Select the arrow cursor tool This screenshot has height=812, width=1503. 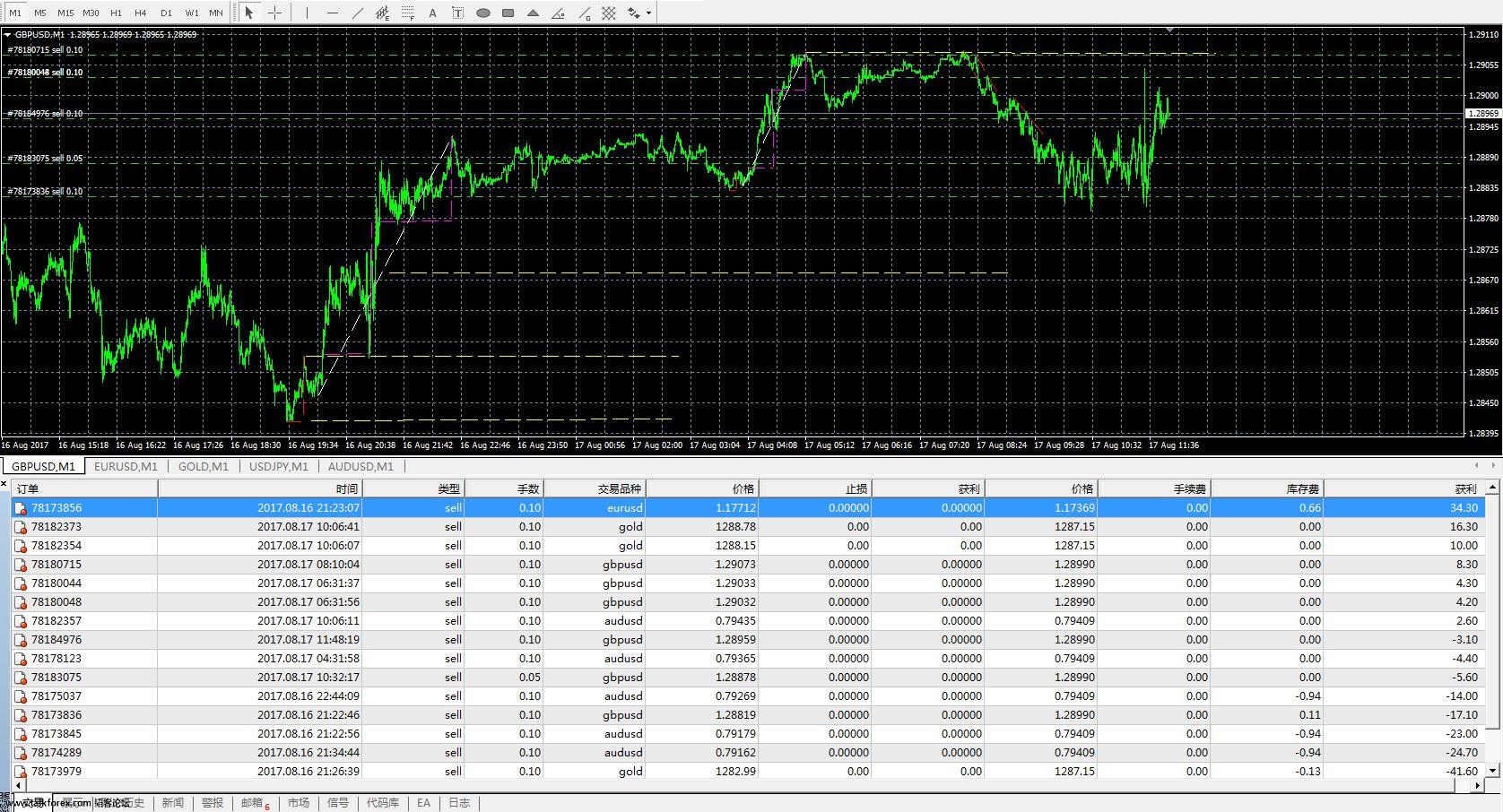tap(249, 13)
